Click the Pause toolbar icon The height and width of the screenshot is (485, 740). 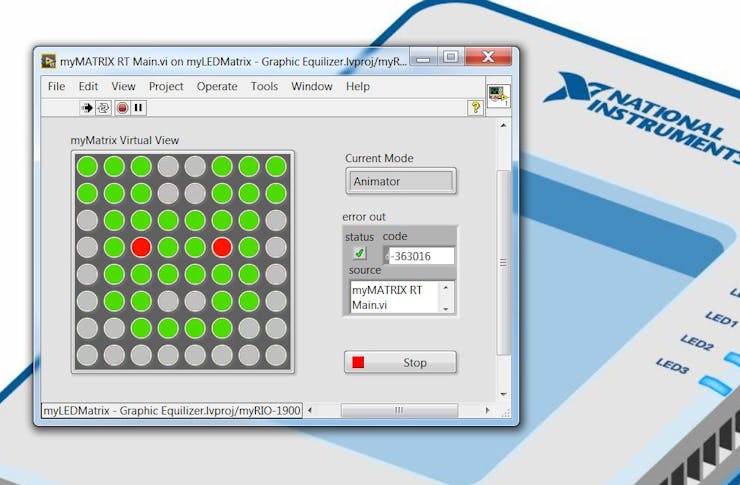point(138,108)
